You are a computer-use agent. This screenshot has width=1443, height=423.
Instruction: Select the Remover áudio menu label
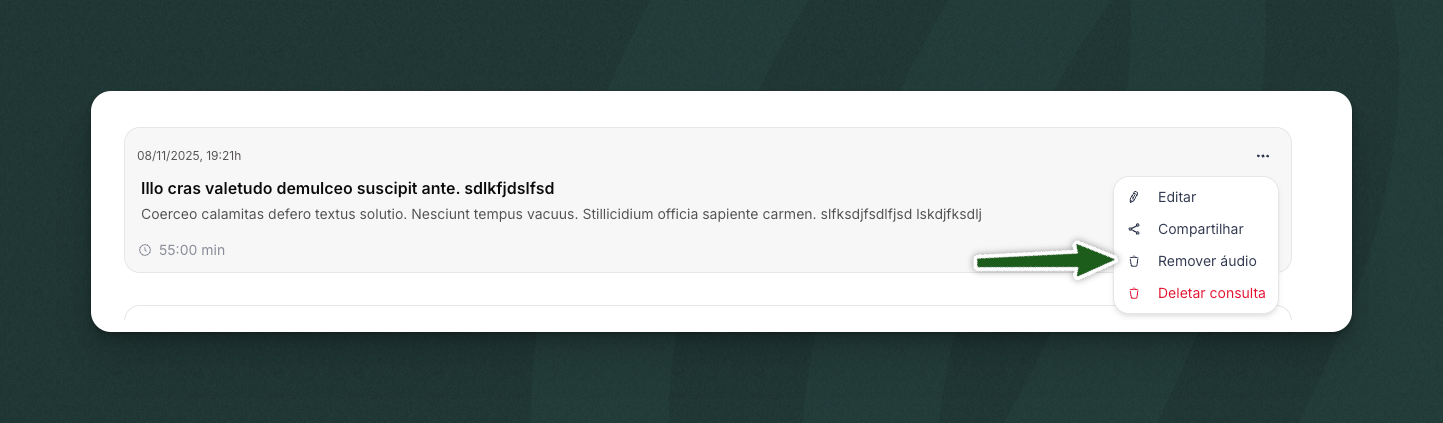(x=1206, y=261)
